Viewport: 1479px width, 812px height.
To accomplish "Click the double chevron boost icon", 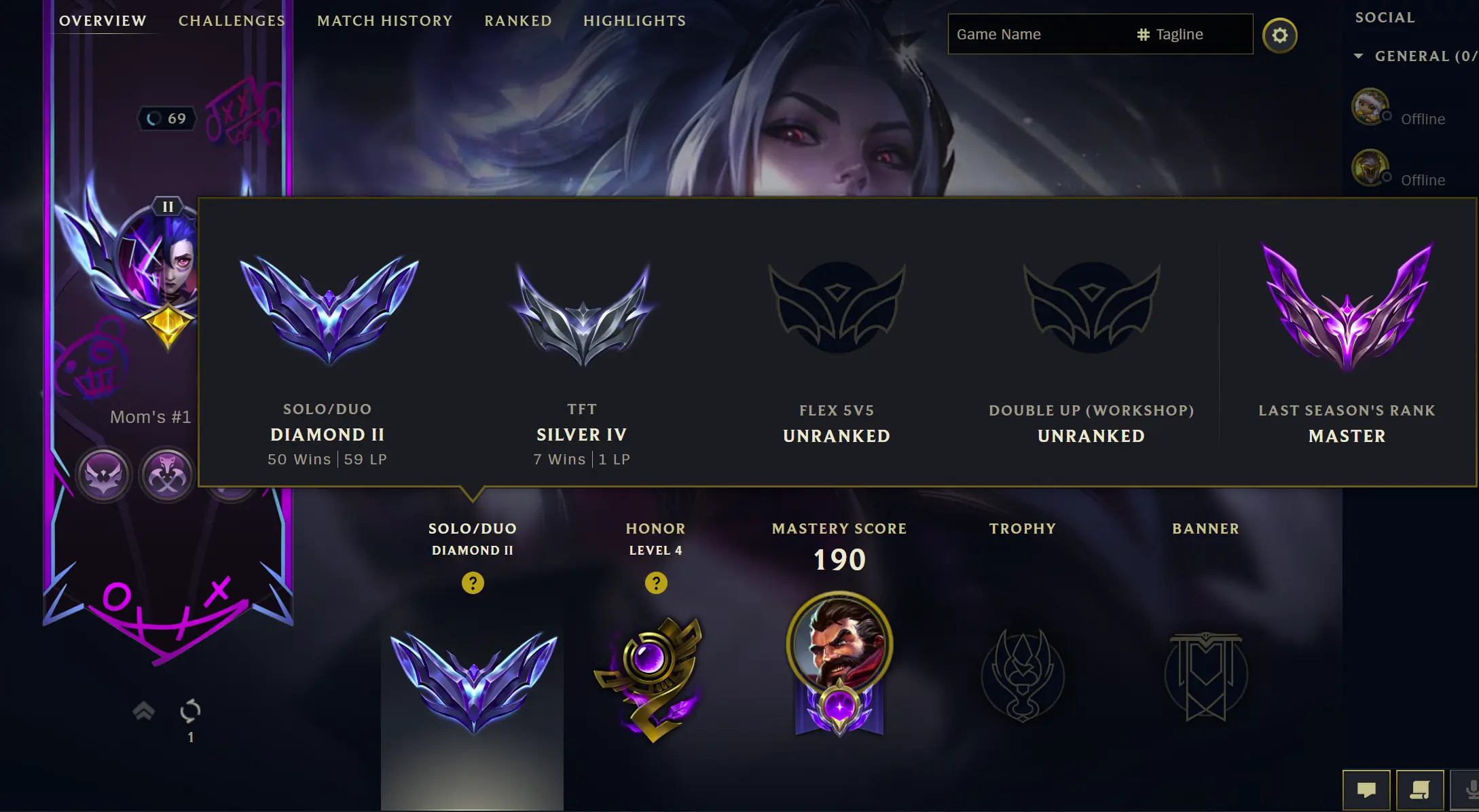I will click(143, 711).
